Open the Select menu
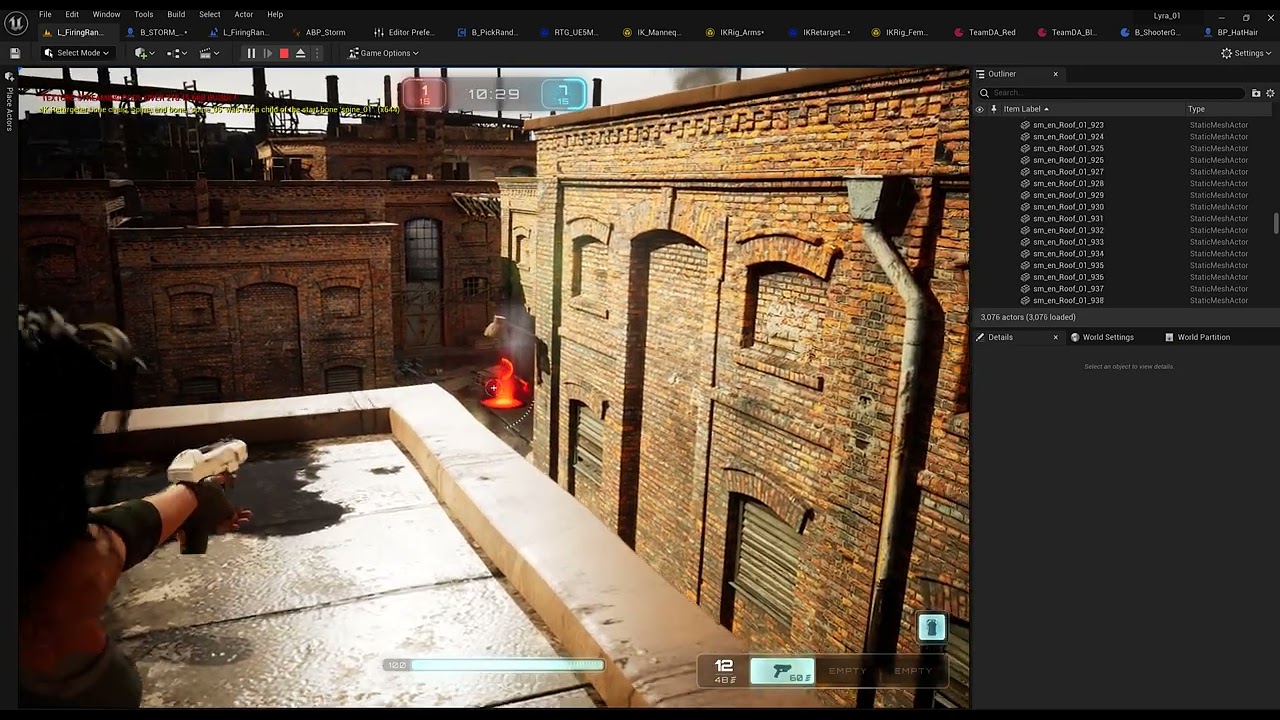 210,14
